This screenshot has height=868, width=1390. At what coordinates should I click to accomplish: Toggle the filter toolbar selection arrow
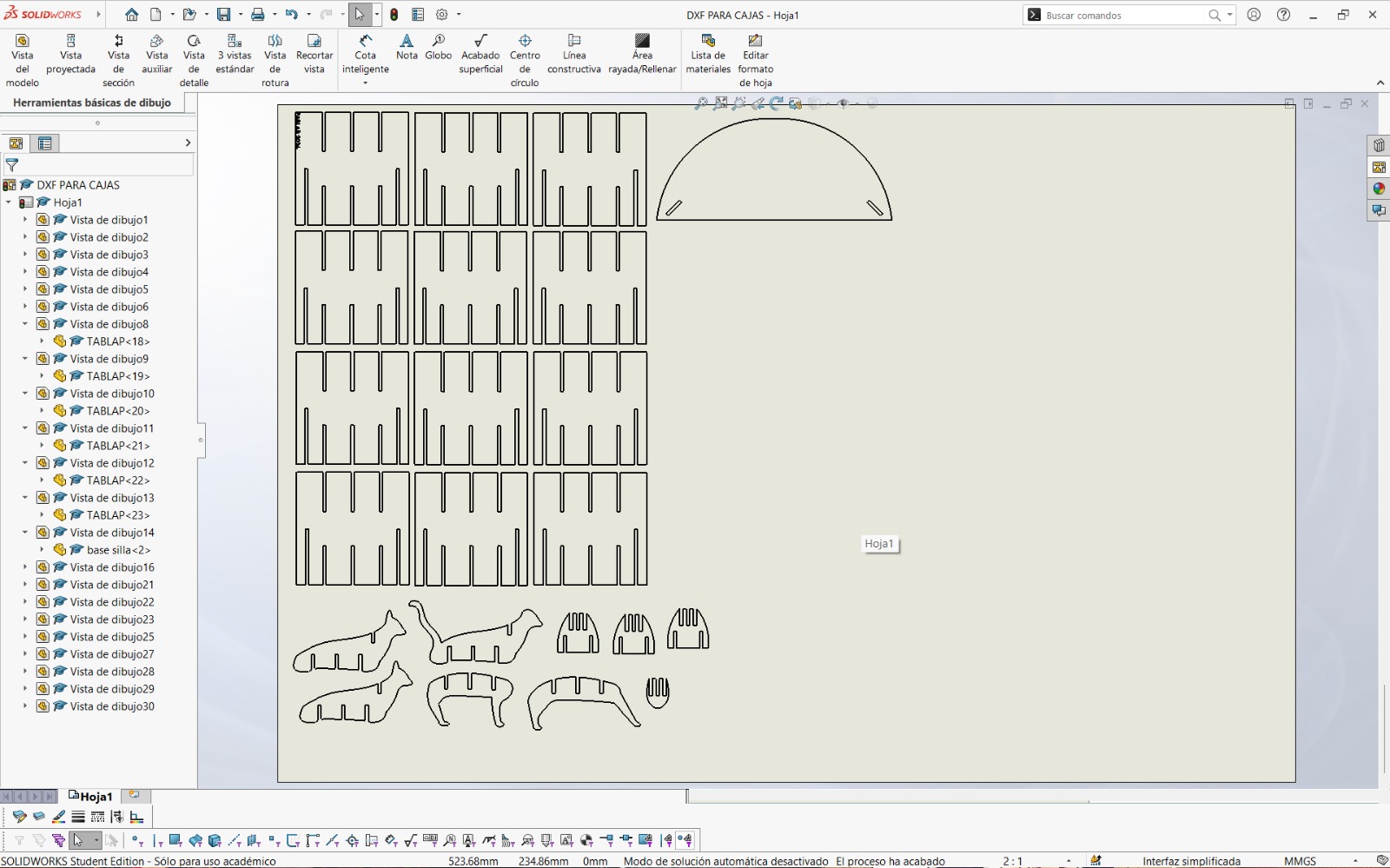click(x=78, y=840)
